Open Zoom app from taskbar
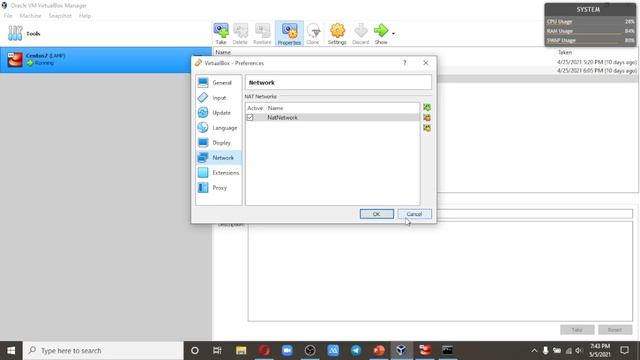This screenshot has height=360, width=640. pyautogui.click(x=287, y=351)
